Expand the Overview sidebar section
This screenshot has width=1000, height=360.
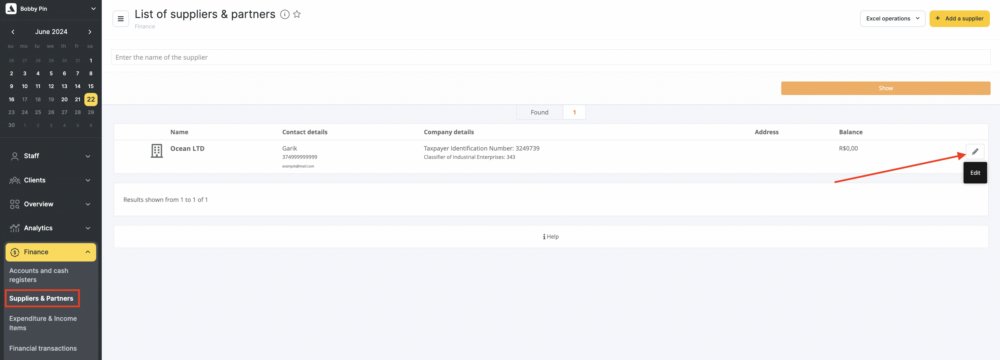pos(51,204)
